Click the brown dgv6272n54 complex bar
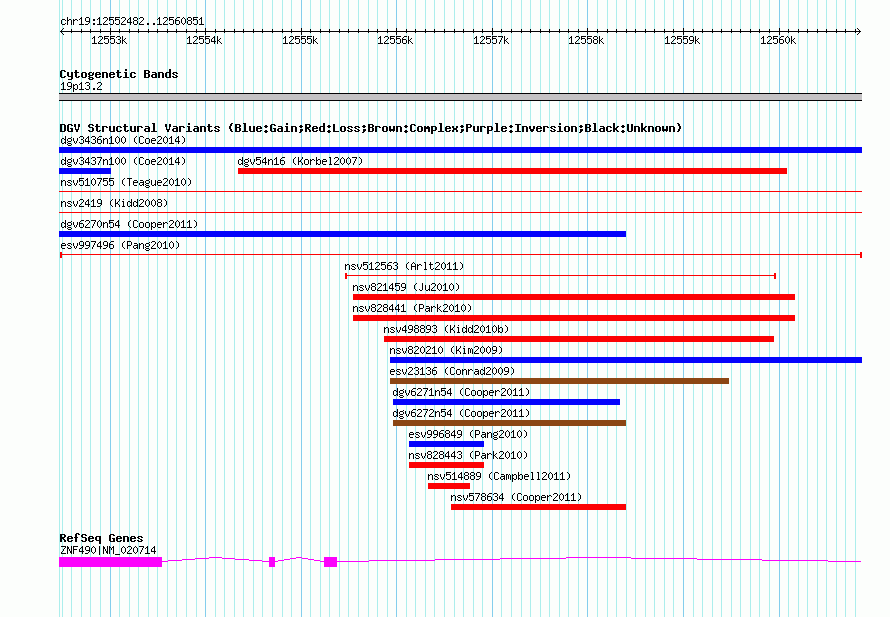 pyautogui.click(x=509, y=423)
